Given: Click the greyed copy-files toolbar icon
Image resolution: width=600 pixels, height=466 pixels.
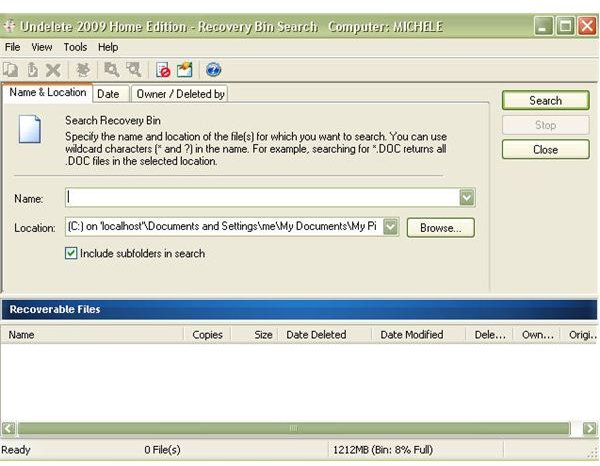Looking at the screenshot, I should (x=10, y=70).
